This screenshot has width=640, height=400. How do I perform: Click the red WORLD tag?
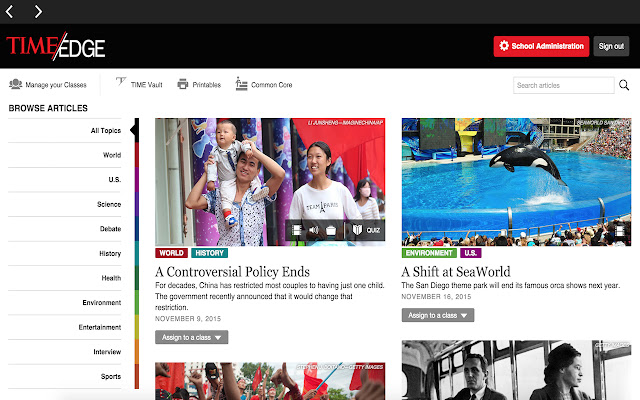[171, 253]
